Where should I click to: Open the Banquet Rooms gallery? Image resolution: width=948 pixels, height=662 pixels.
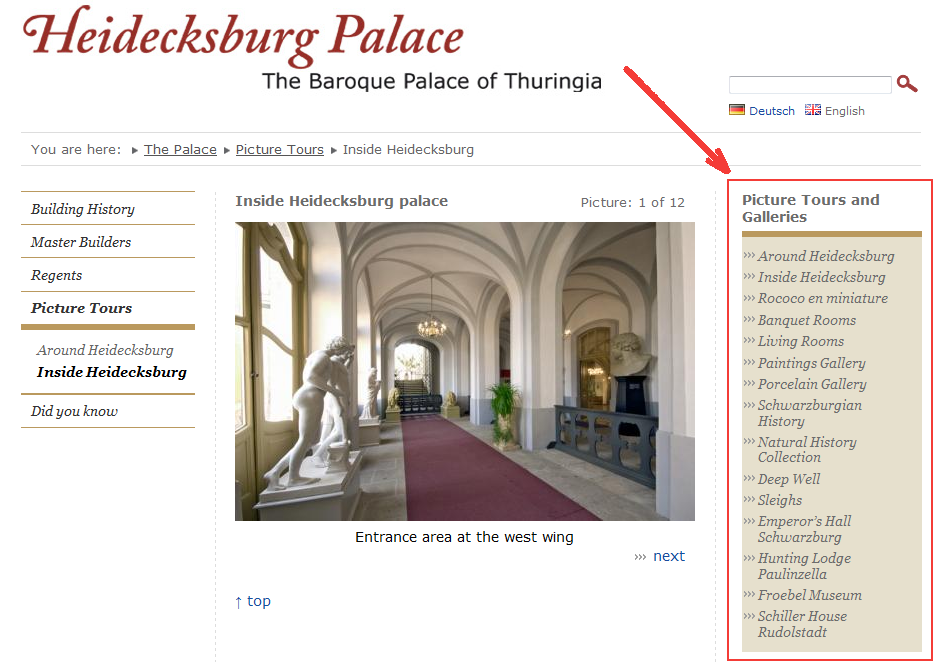point(807,320)
